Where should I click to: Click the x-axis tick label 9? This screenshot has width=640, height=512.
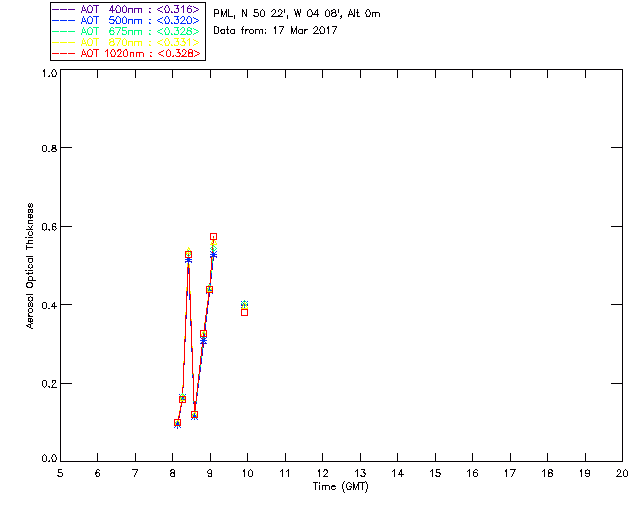[x=210, y=473]
